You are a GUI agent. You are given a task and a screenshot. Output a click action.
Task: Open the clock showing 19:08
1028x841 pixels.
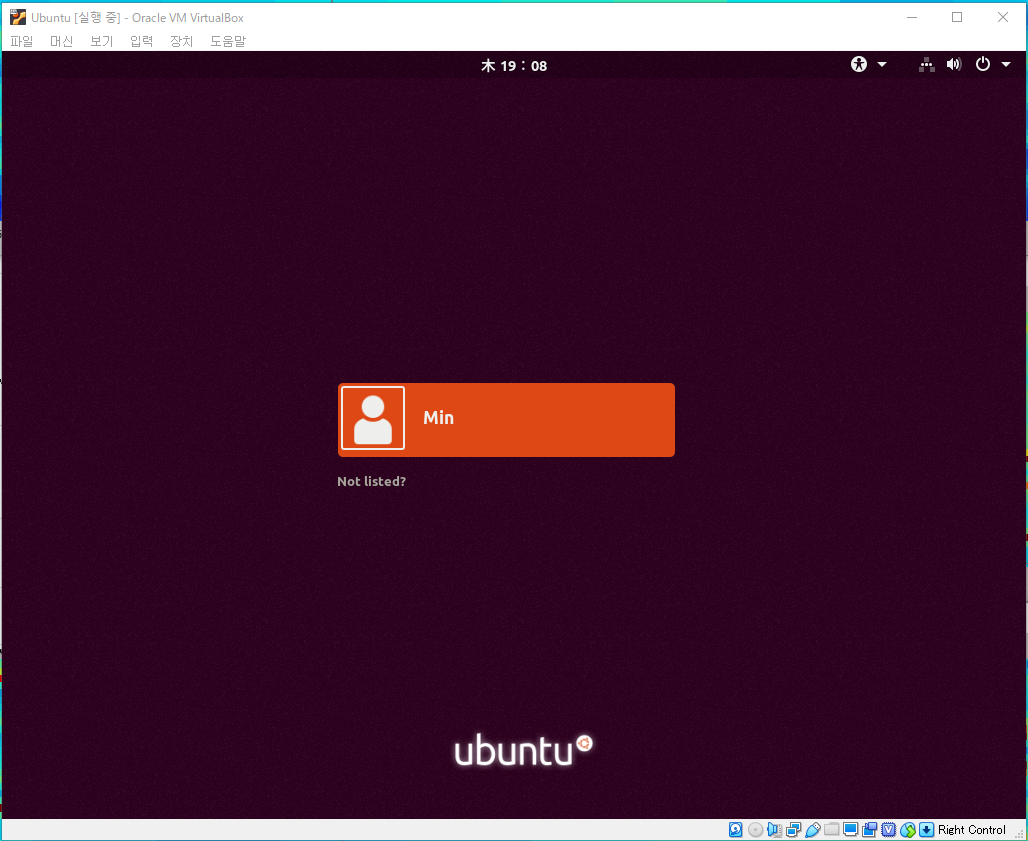pyautogui.click(x=514, y=66)
